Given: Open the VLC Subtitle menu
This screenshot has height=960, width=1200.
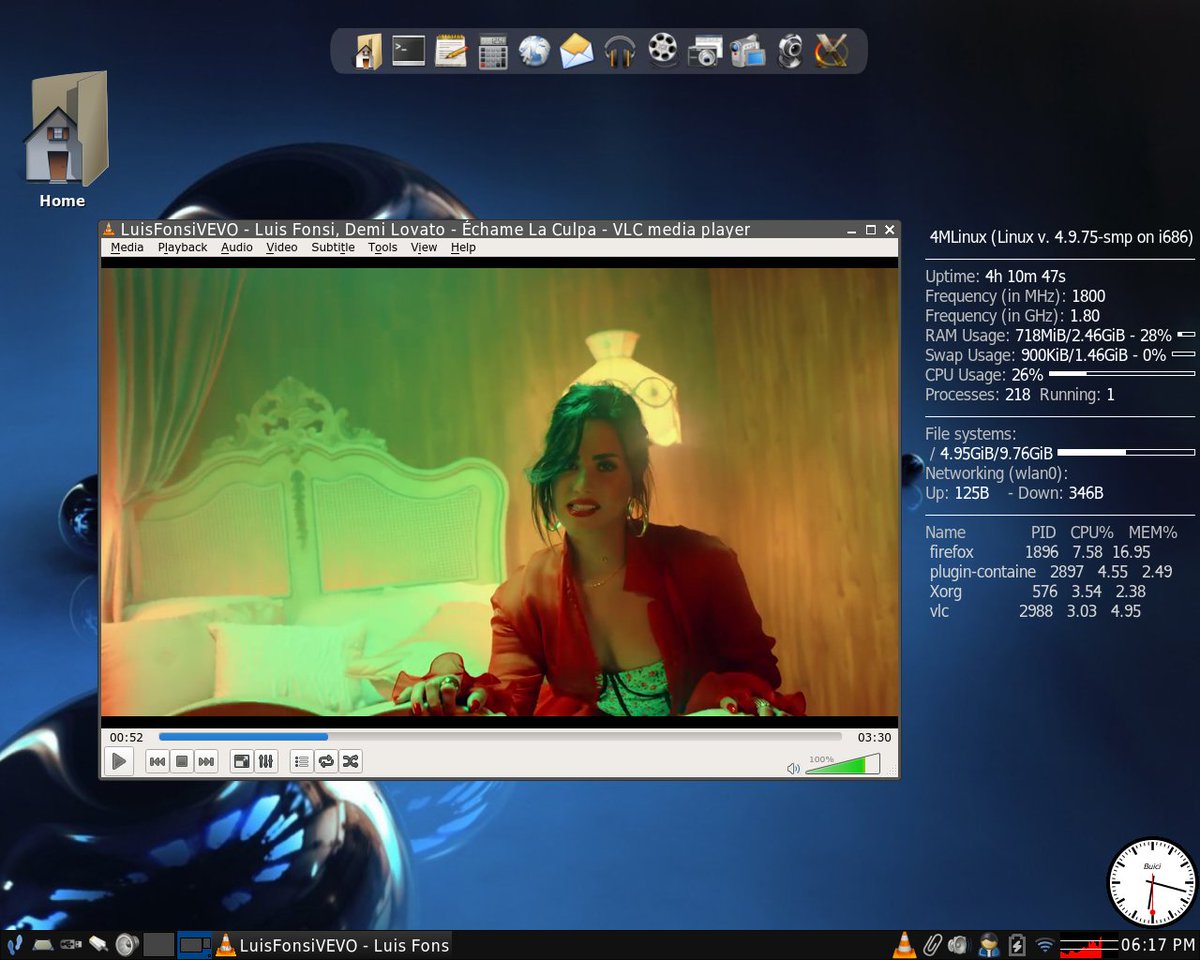Looking at the screenshot, I should [333, 247].
